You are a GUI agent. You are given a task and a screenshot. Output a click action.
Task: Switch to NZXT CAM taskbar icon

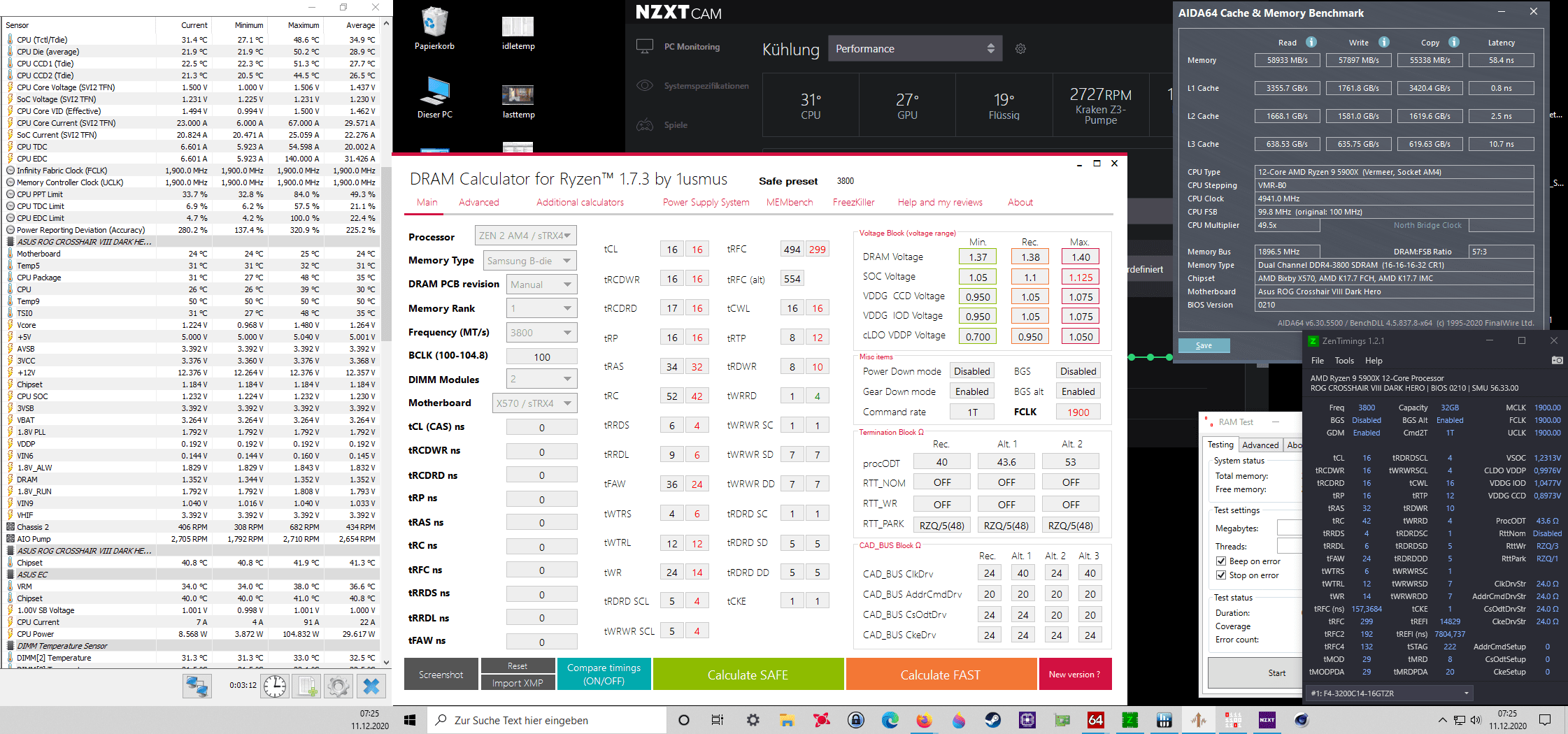(x=1267, y=720)
